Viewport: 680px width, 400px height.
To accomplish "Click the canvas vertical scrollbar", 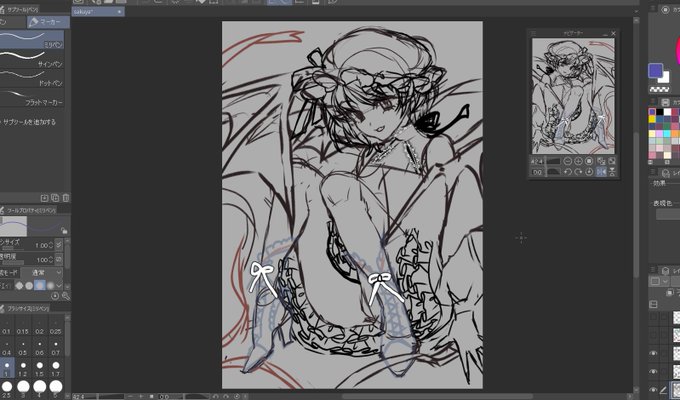I will [636, 204].
